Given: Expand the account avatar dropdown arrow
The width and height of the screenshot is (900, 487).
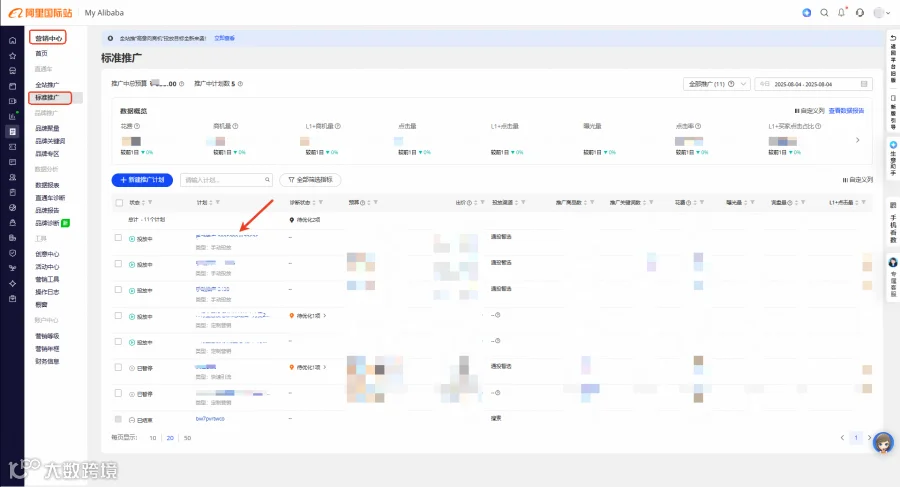Looking at the screenshot, I should click(889, 13).
